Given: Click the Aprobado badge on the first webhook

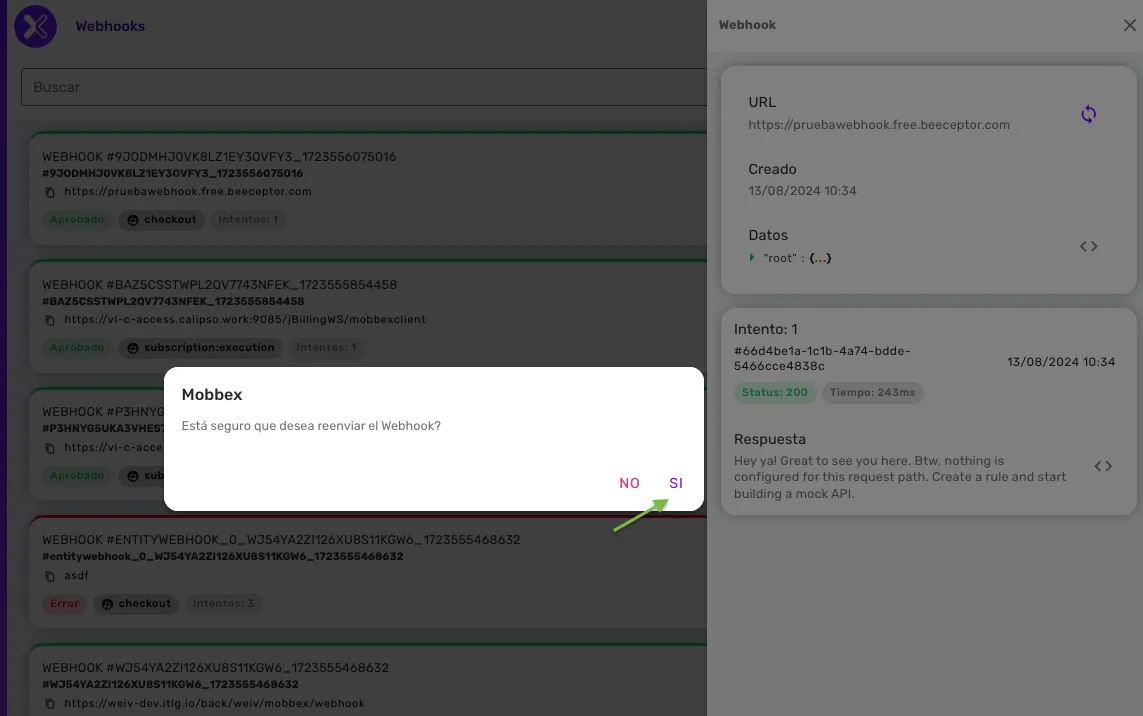Looking at the screenshot, I should coord(77,219).
